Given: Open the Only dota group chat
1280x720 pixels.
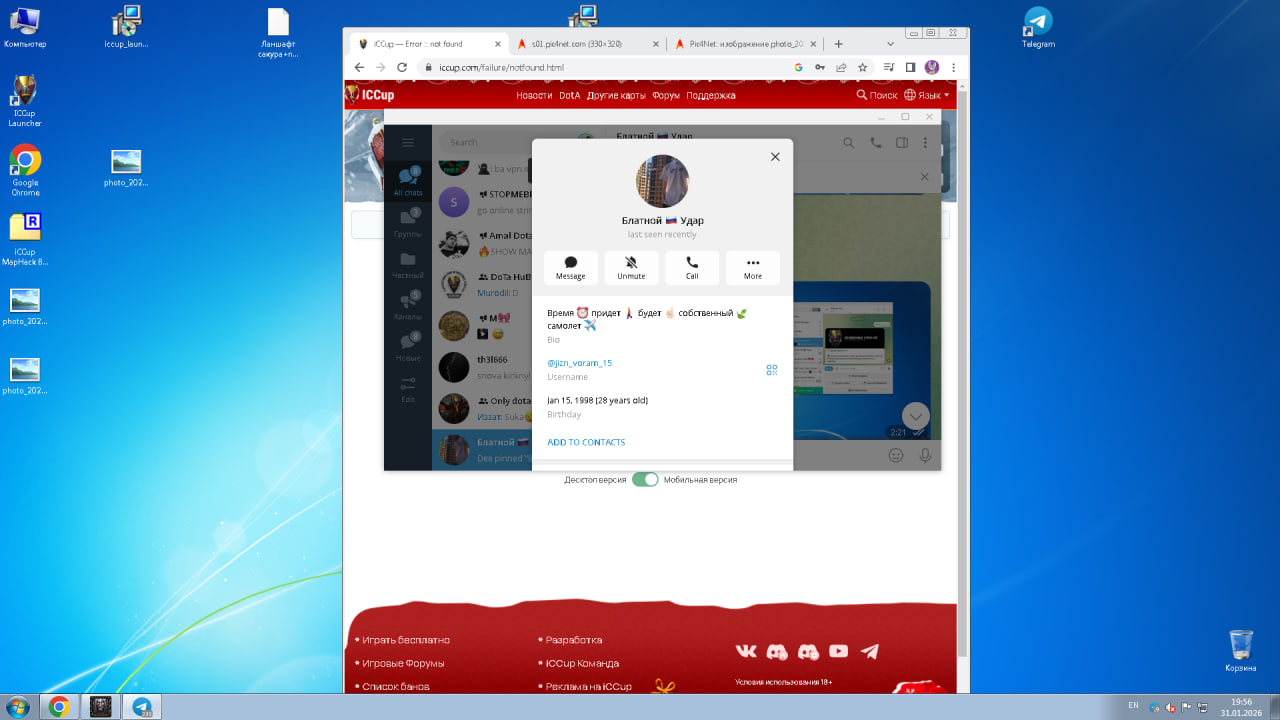Looking at the screenshot, I should pos(482,408).
